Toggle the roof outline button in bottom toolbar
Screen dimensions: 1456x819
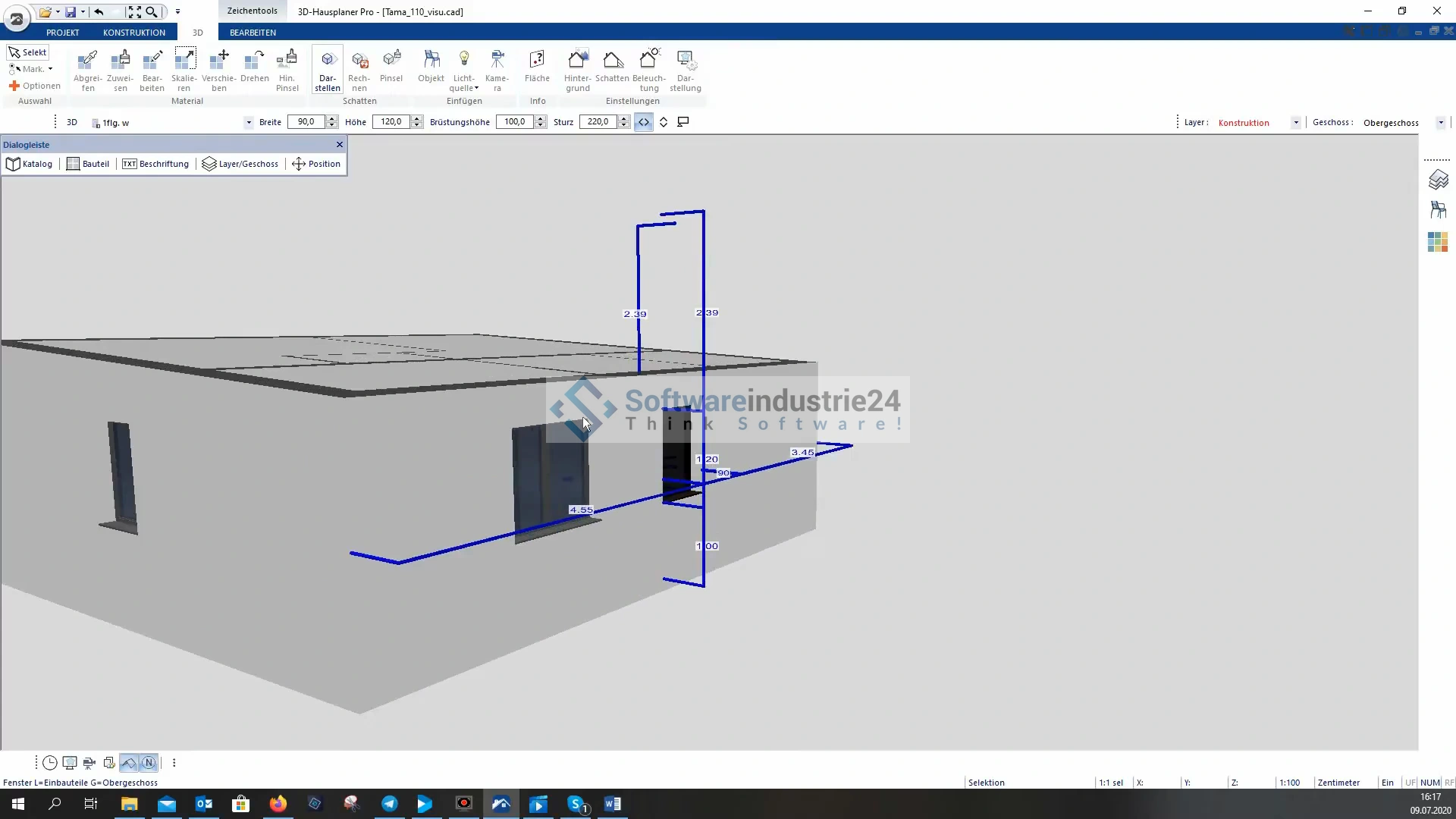128,763
